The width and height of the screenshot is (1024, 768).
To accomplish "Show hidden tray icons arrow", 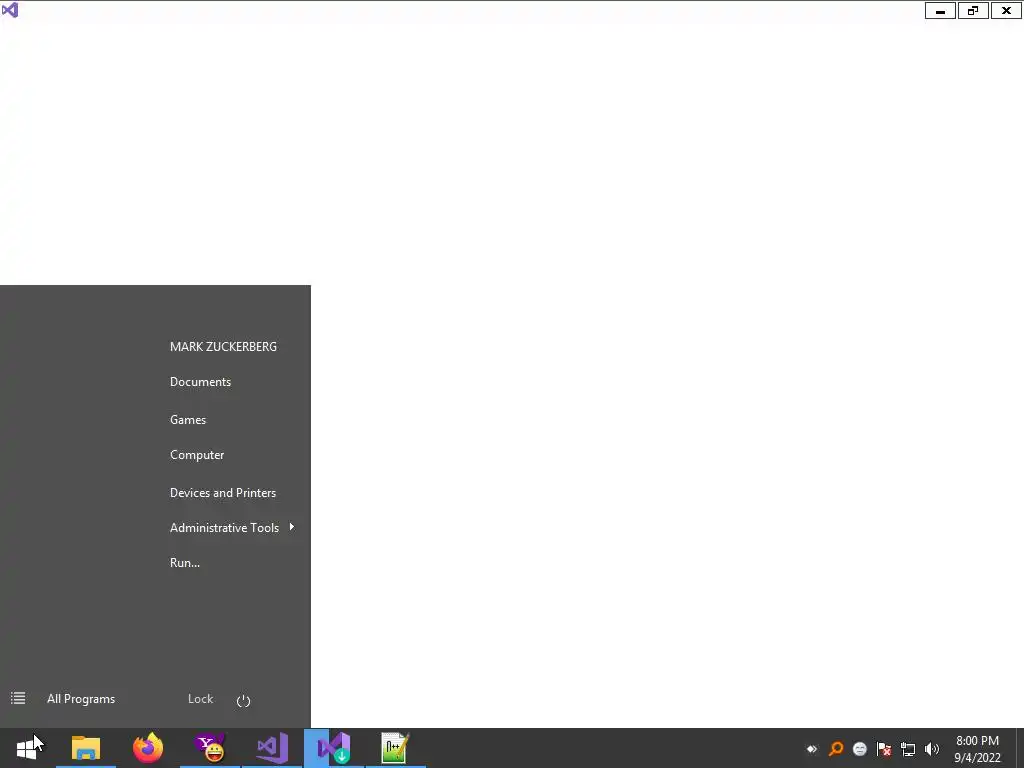I will click(x=812, y=749).
